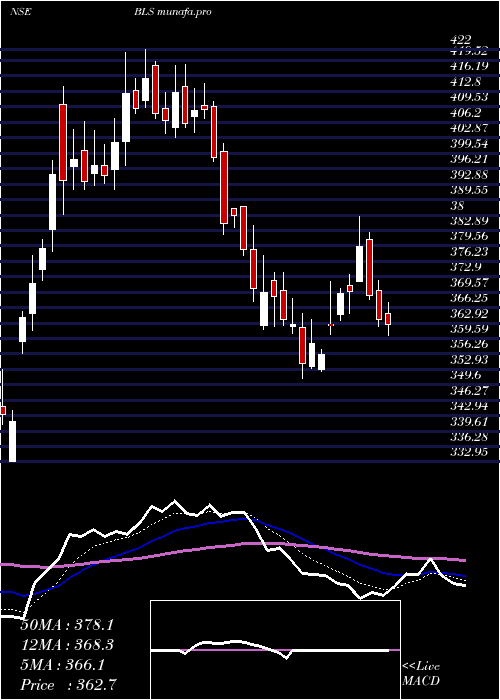Click the NSE exchange label

pos(20,12)
